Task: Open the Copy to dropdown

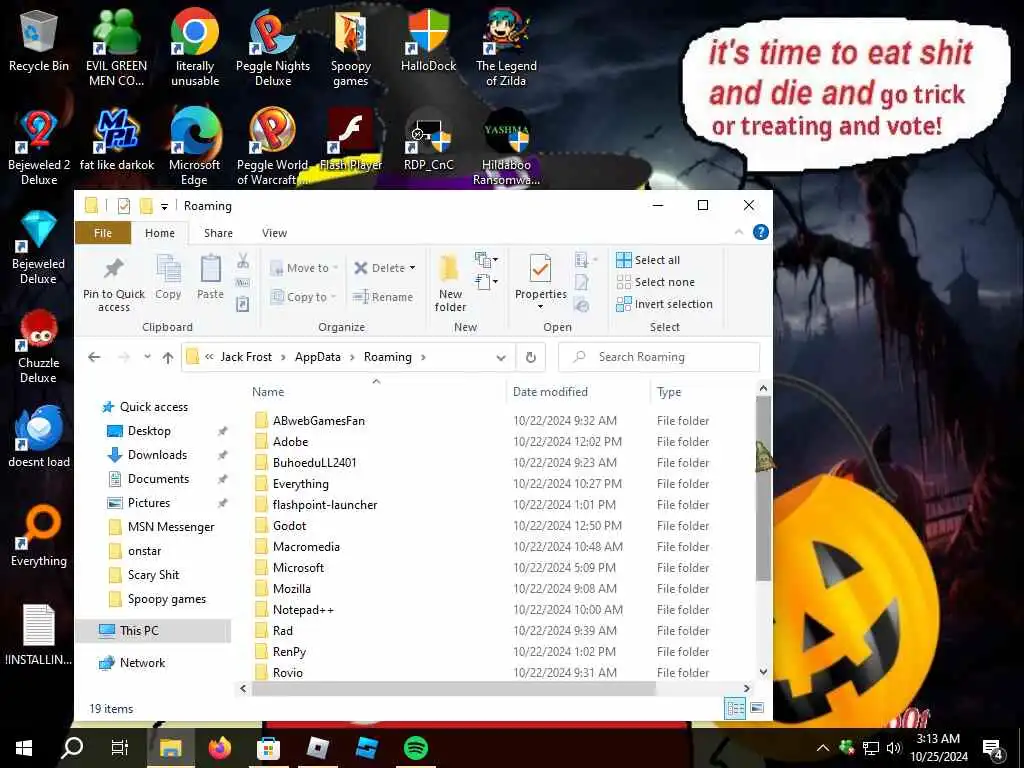Action: (x=303, y=297)
